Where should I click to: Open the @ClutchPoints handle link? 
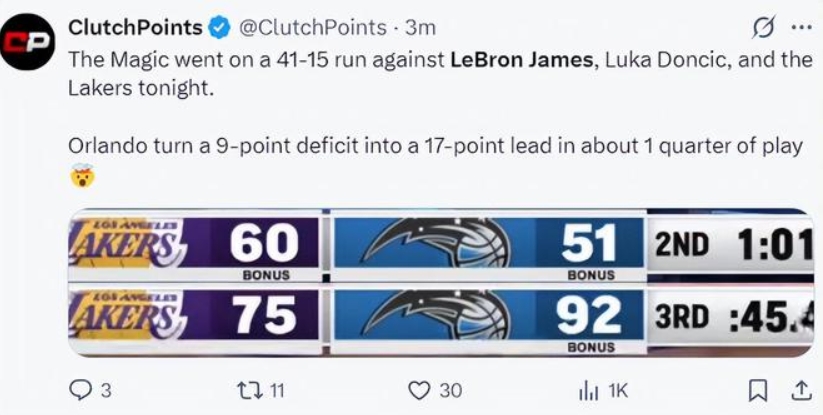click(310, 27)
